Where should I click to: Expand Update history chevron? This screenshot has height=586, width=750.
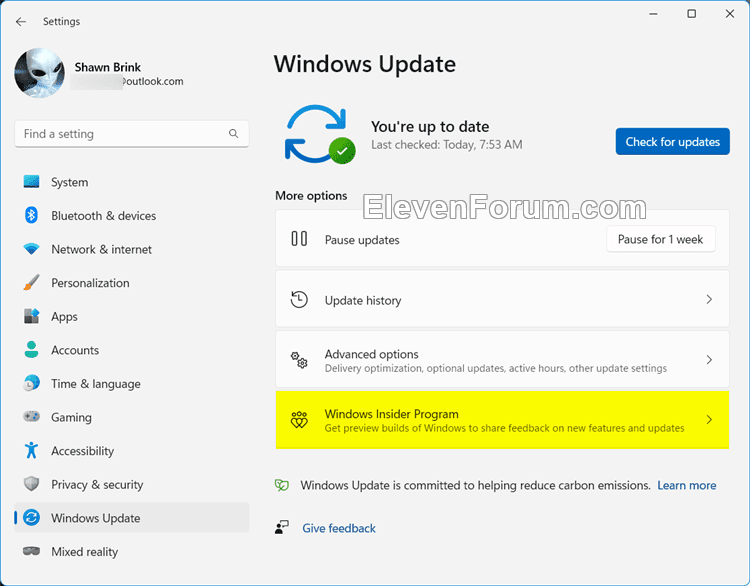[709, 299]
